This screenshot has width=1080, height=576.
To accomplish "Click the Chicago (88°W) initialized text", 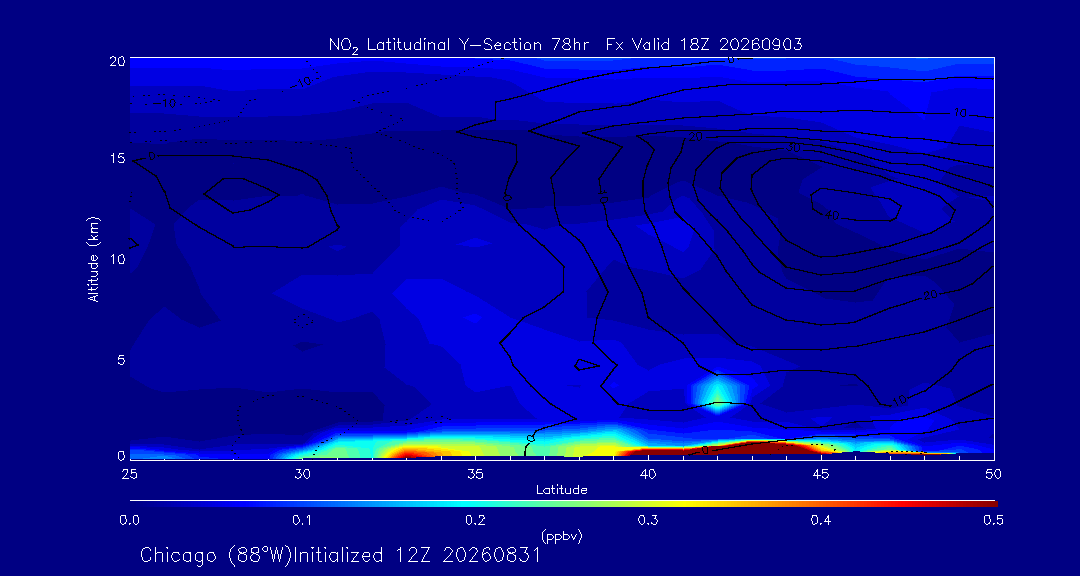I will point(340,555).
